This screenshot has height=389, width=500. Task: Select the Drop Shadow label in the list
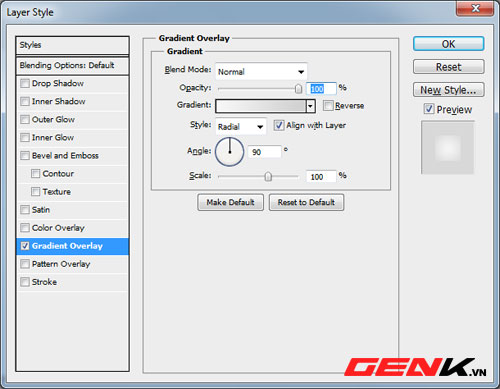tap(58, 83)
